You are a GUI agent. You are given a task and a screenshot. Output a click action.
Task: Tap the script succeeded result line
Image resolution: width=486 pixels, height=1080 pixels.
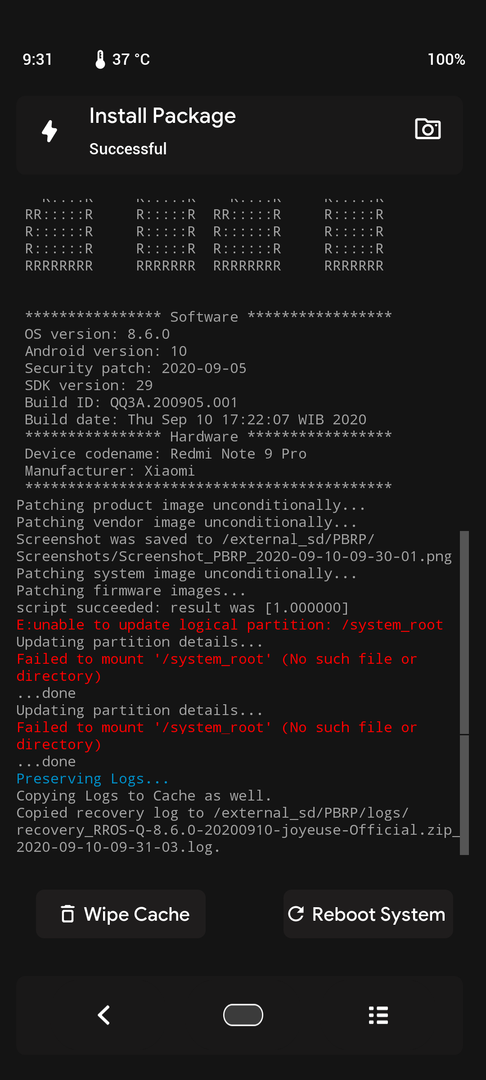(x=182, y=608)
